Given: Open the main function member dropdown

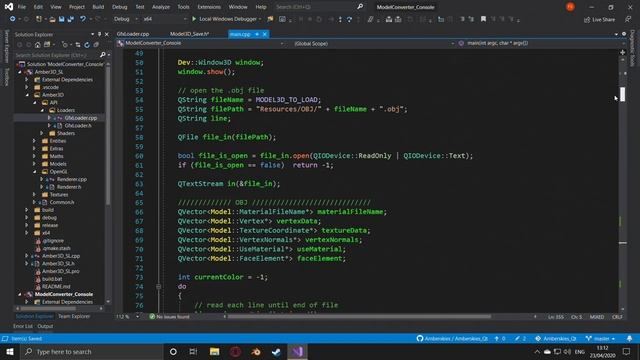Looking at the screenshot, I should point(541,43).
